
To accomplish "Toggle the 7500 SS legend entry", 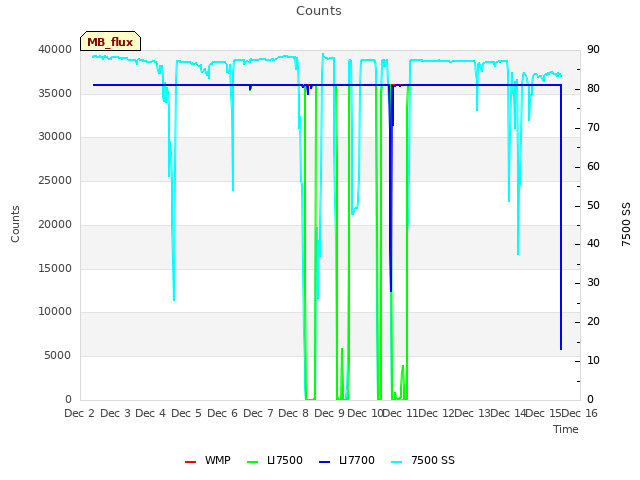I will coord(422,460).
